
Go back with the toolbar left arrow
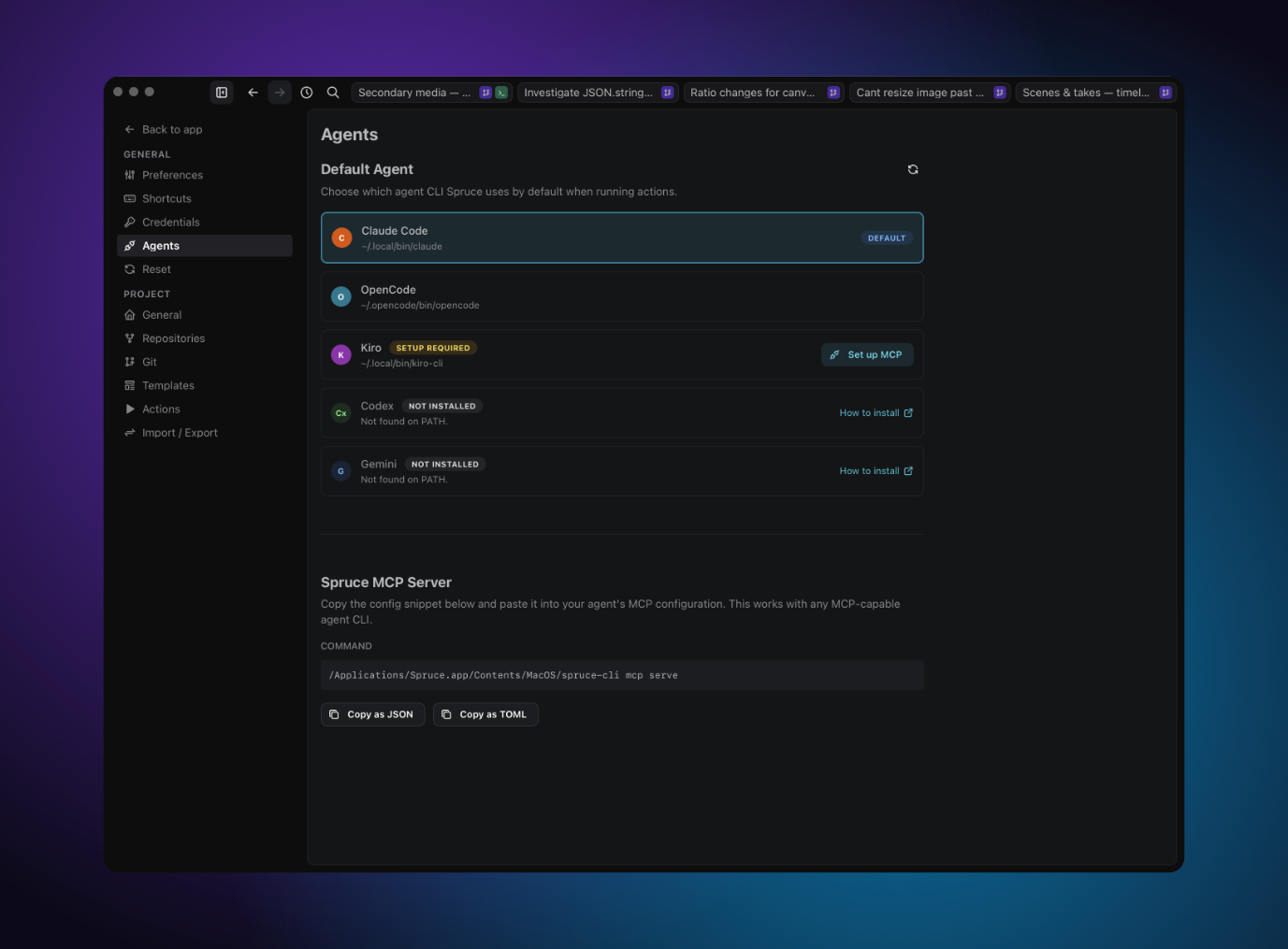point(253,93)
